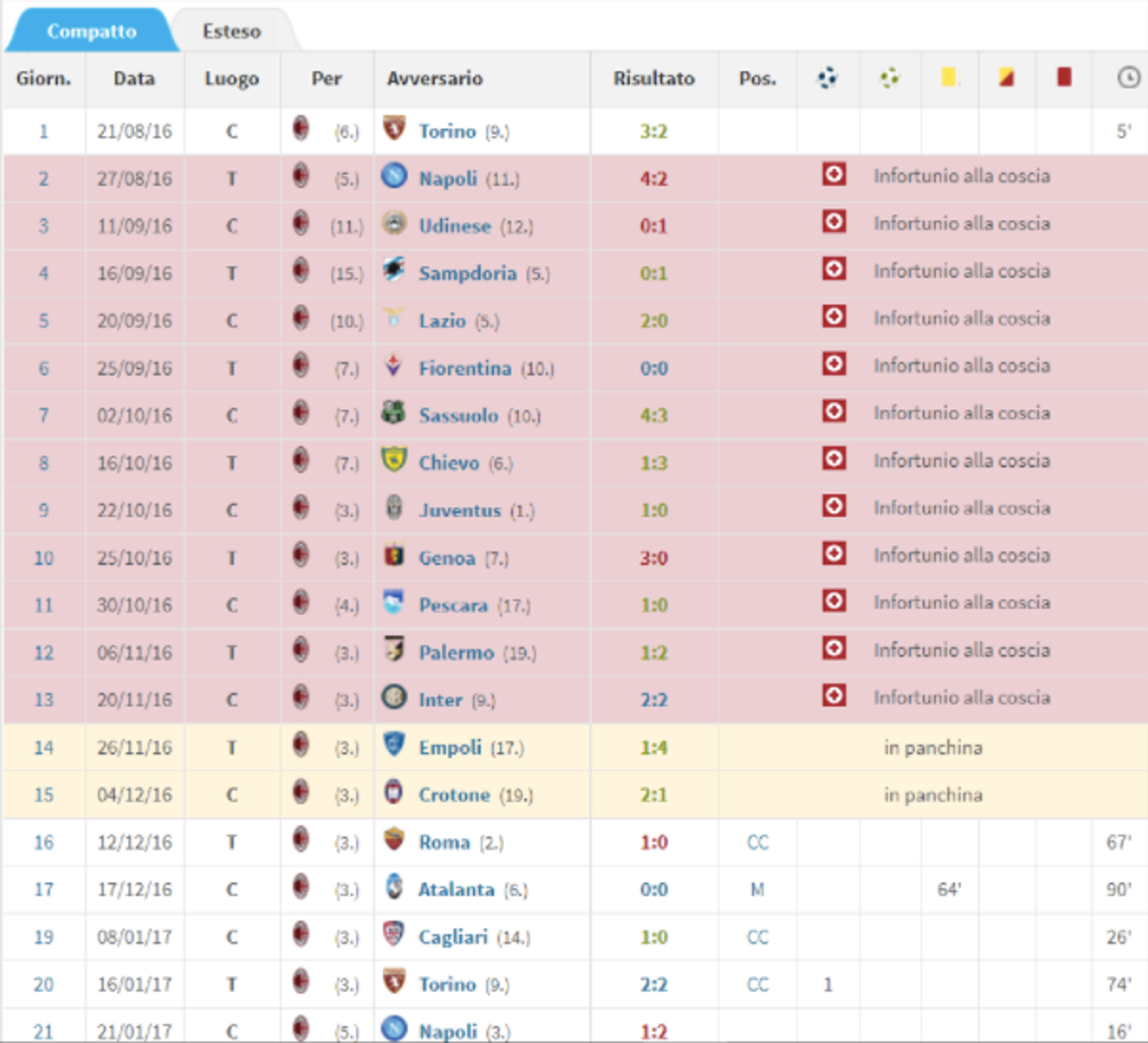Image resolution: width=1148 pixels, height=1043 pixels.
Task: Click the red card header icon
Action: [1064, 78]
